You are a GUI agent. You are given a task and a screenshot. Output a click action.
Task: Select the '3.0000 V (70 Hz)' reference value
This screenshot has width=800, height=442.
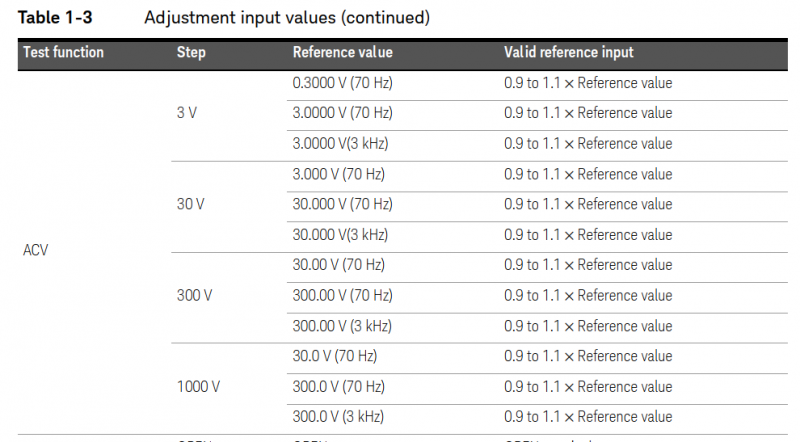pos(342,113)
